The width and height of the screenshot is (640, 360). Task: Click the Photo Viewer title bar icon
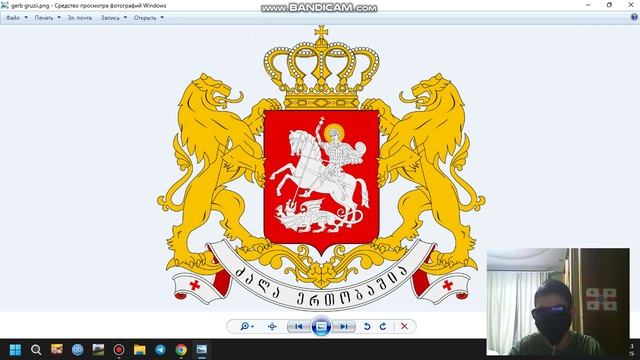coord(4,5)
